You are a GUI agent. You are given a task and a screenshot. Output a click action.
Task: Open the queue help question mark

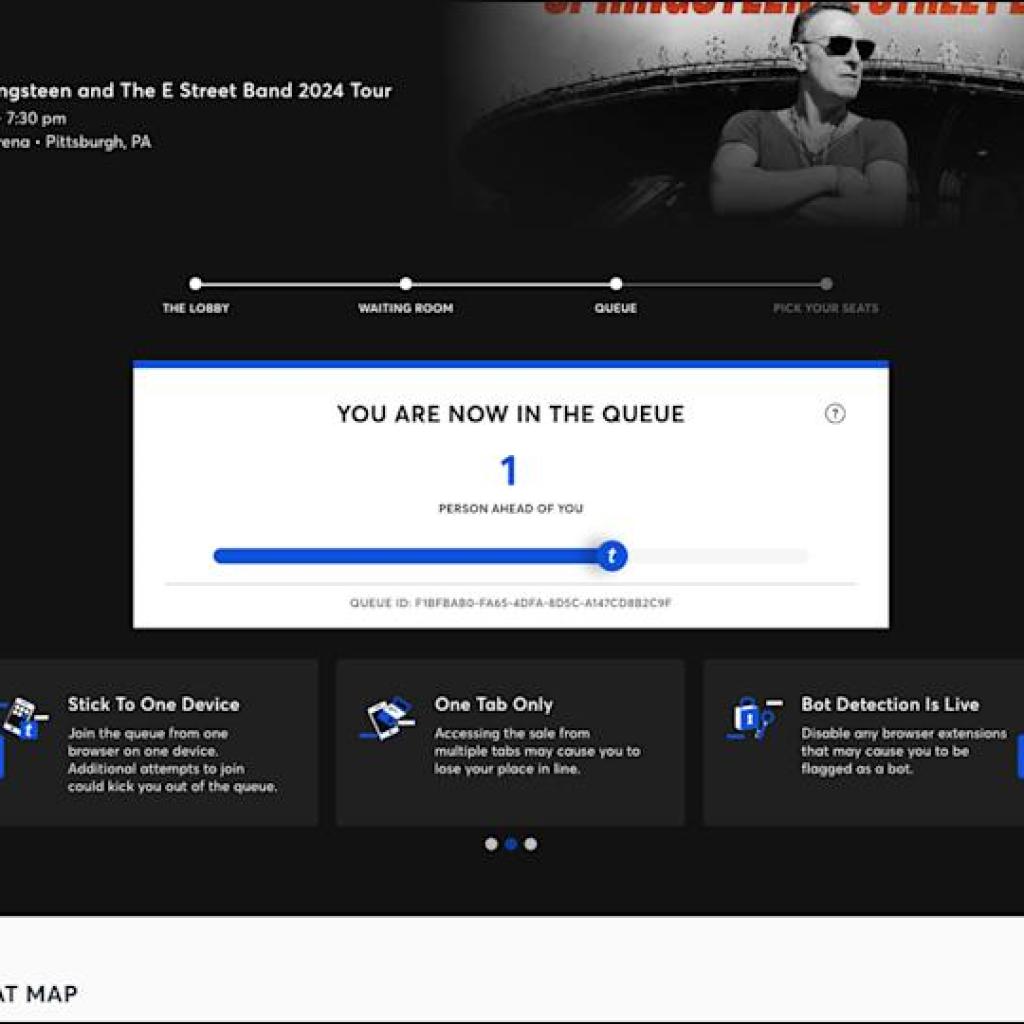(836, 411)
